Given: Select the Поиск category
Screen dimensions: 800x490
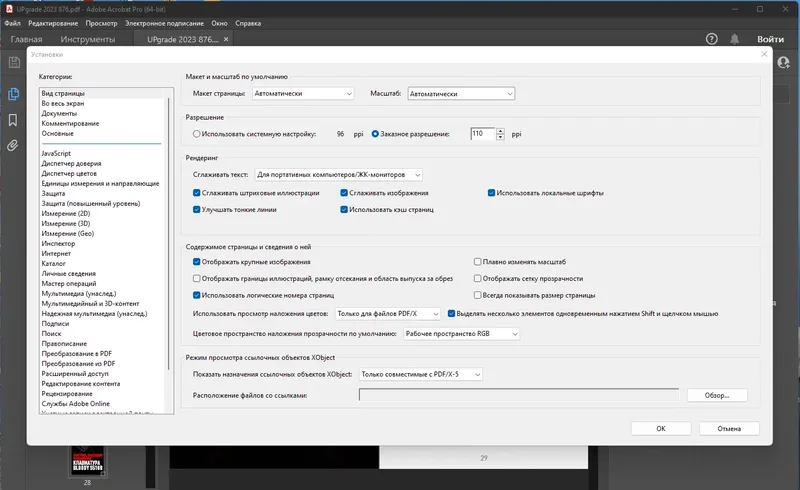Looking at the screenshot, I should (51, 333).
